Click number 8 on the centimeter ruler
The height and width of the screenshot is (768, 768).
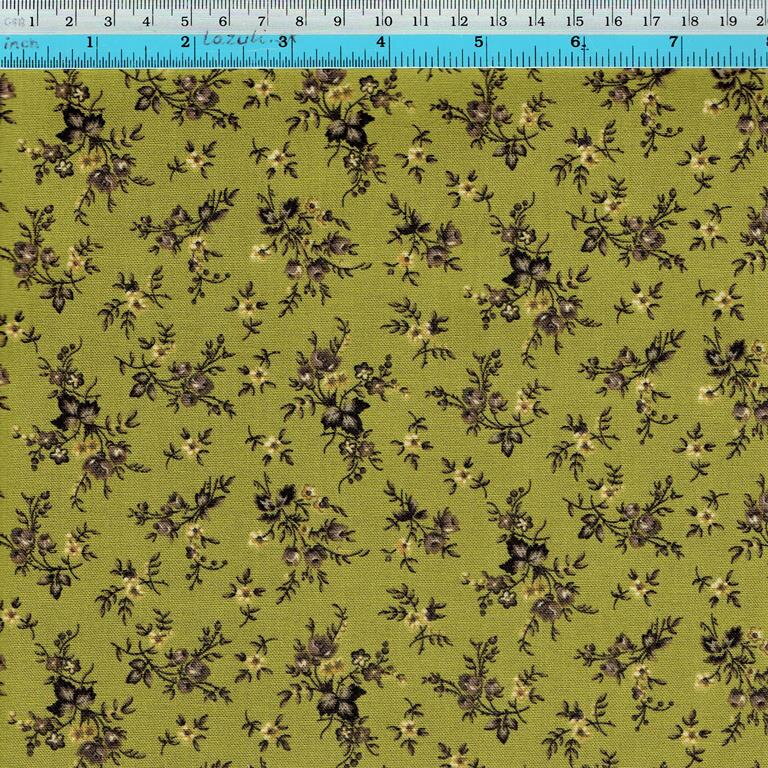pos(299,22)
